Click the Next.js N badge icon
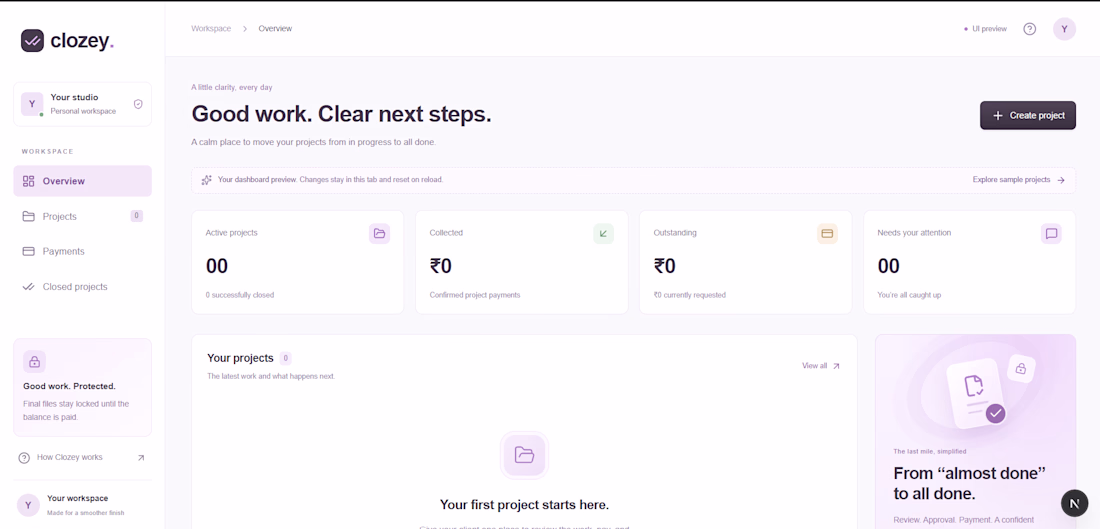Viewport: 1100px width, 529px height. pyautogui.click(x=1074, y=503)
